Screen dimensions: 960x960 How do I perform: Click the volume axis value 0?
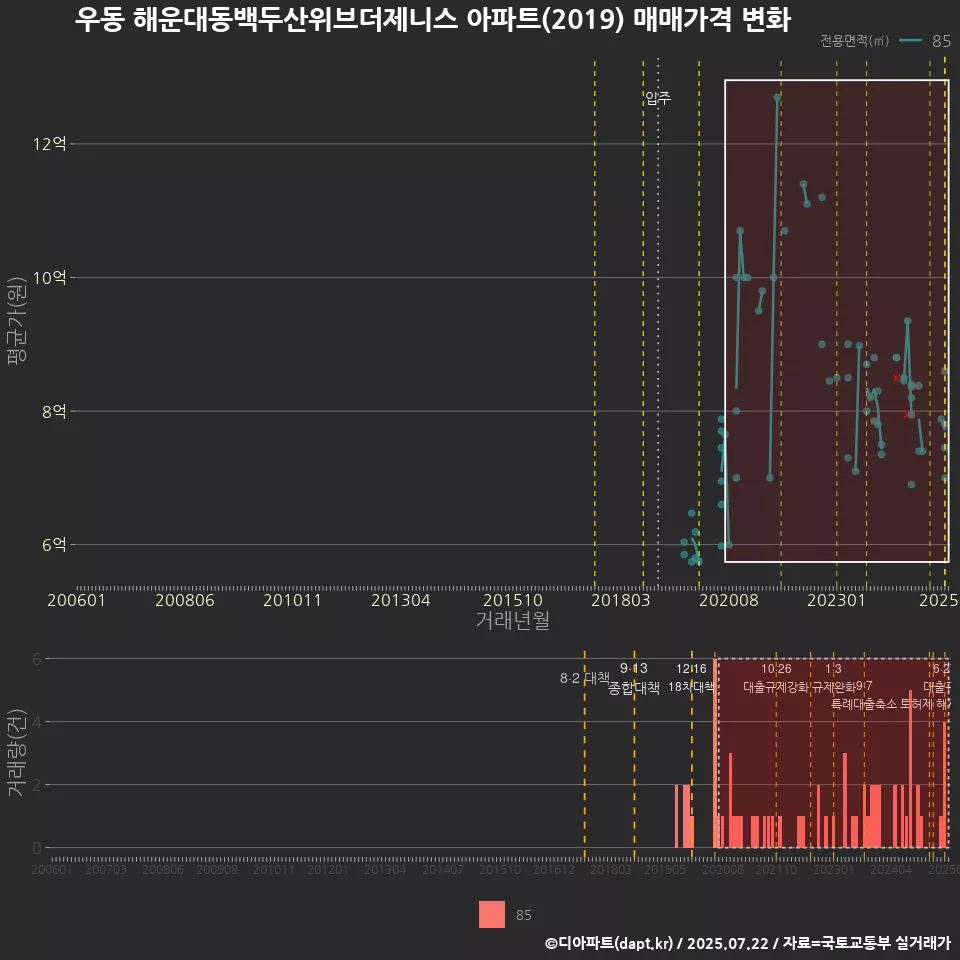click(x=37, y=848)
